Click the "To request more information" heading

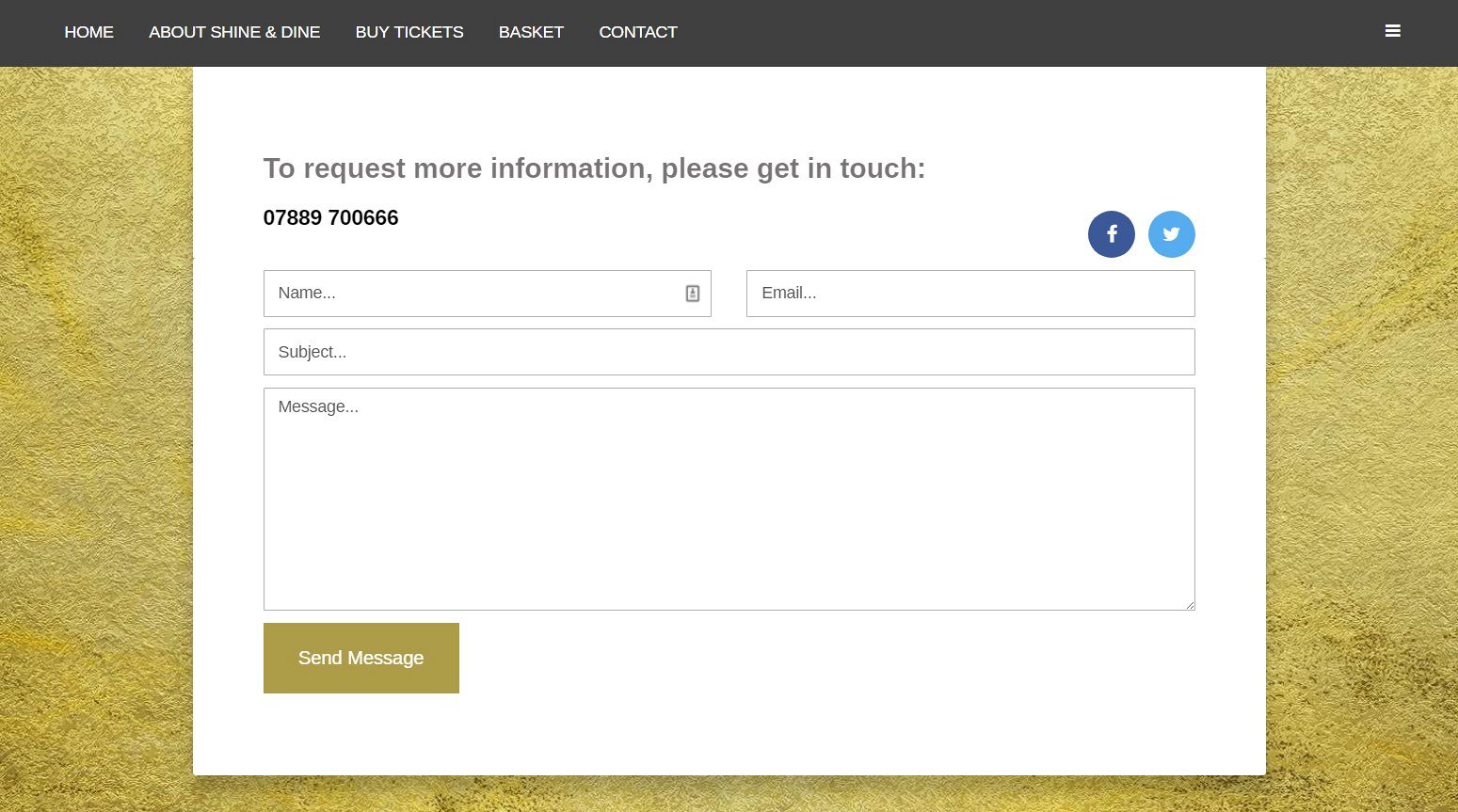point(594,168)
